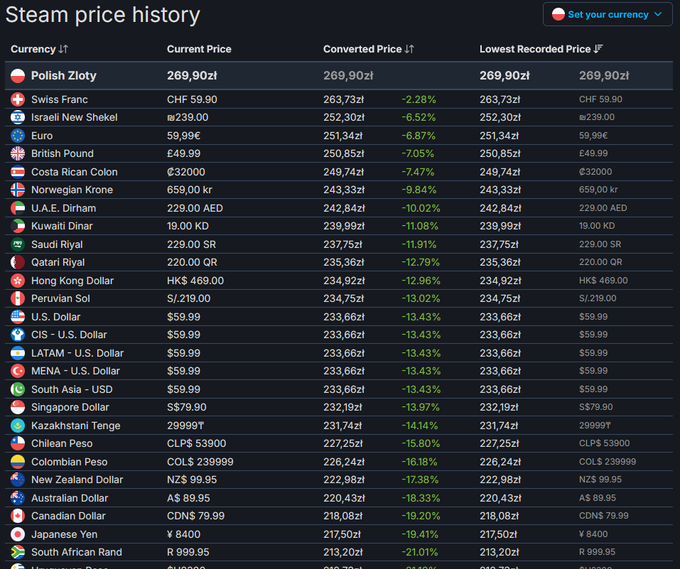This screenshot has height=569, width=680.
Task: Click the Kazakhstani Tenge flag icon
Action: [x=18, y=425]
